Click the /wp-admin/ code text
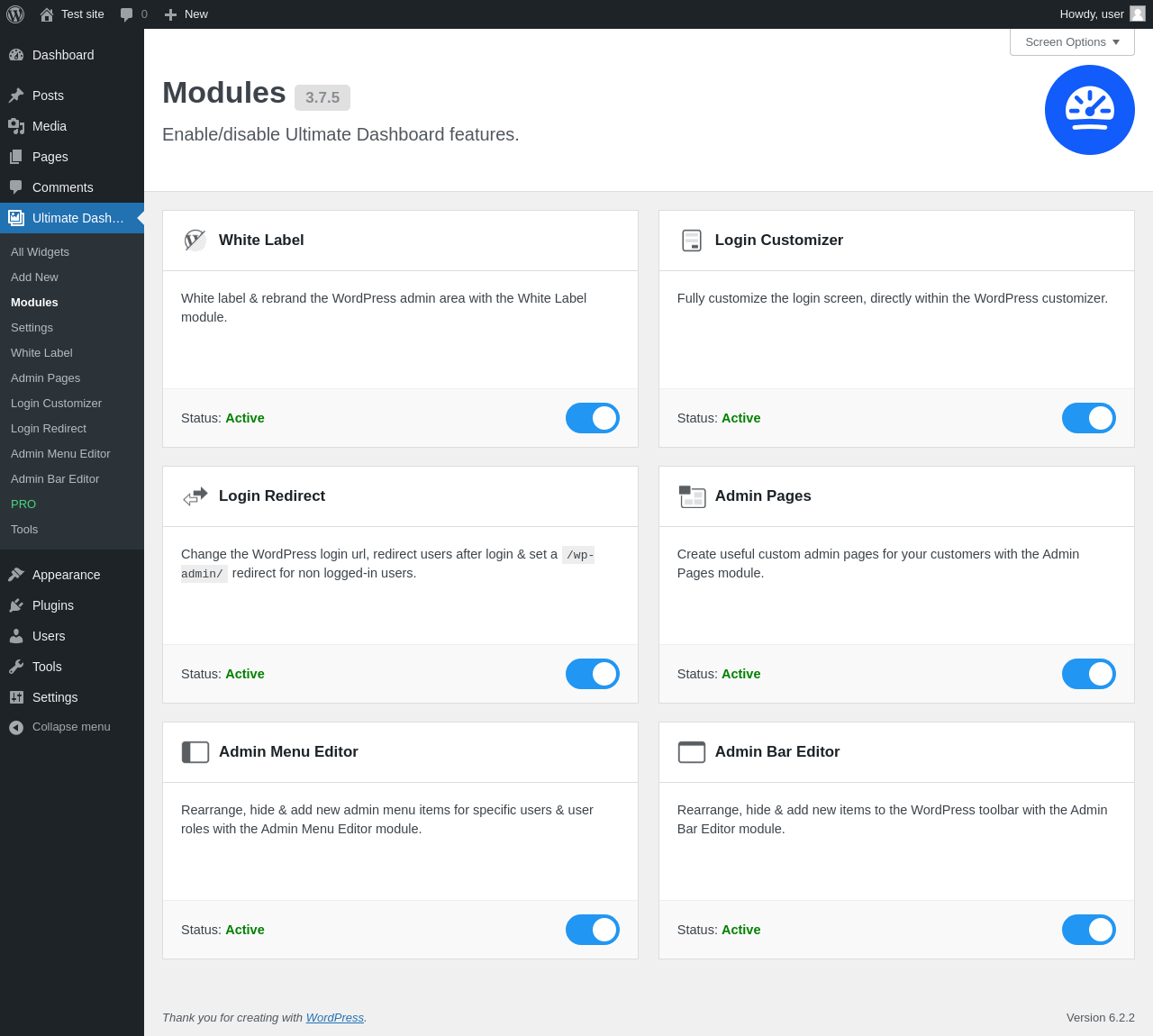The width and height of the screenshot is (1153, 1036). [x=387, y=564]
